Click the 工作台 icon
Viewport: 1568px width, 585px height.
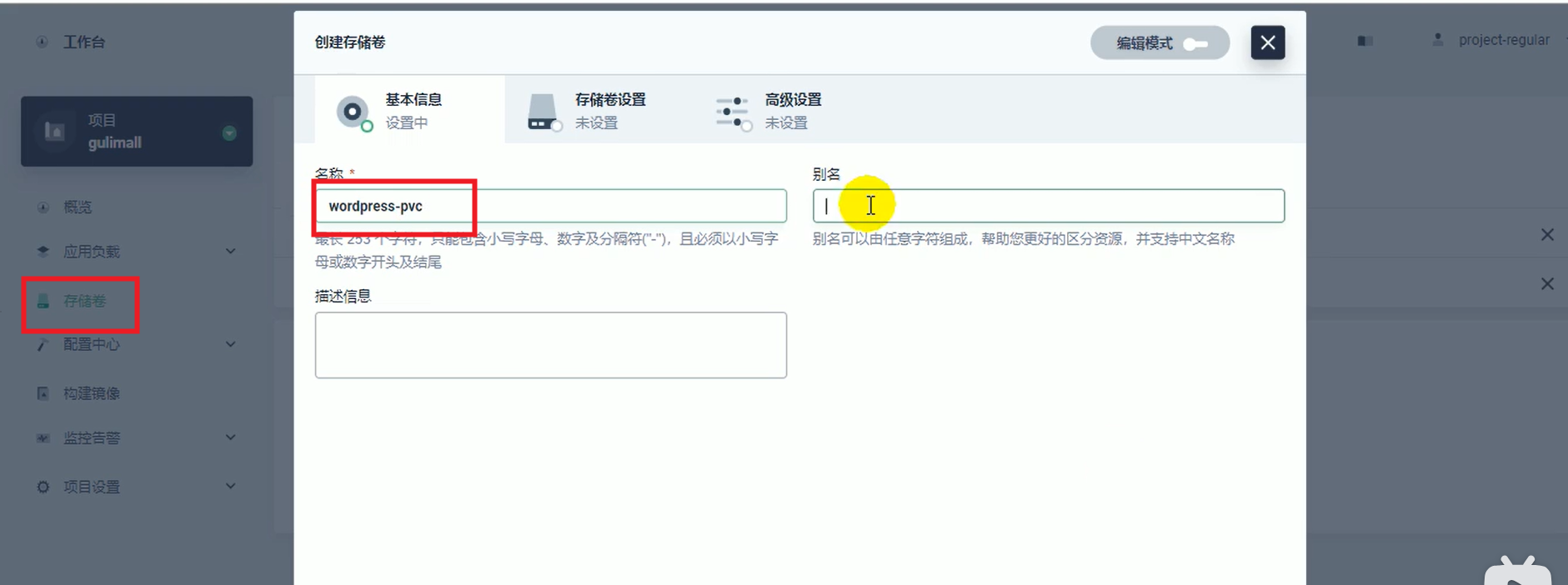(43, 42)
